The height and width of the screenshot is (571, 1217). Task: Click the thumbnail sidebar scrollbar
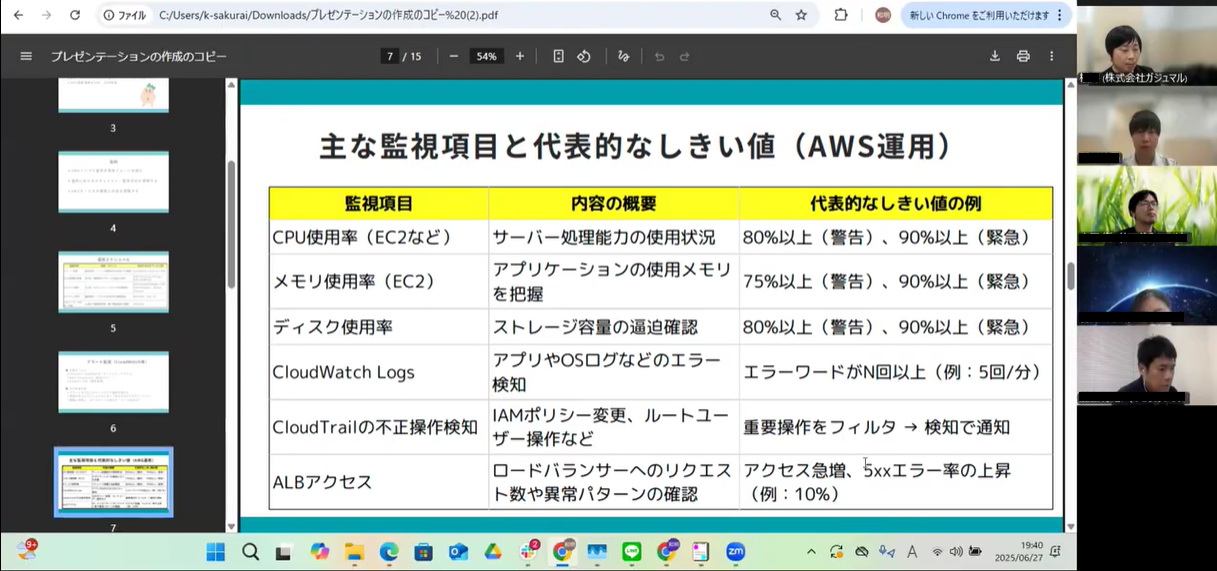(x=232, y=225)
